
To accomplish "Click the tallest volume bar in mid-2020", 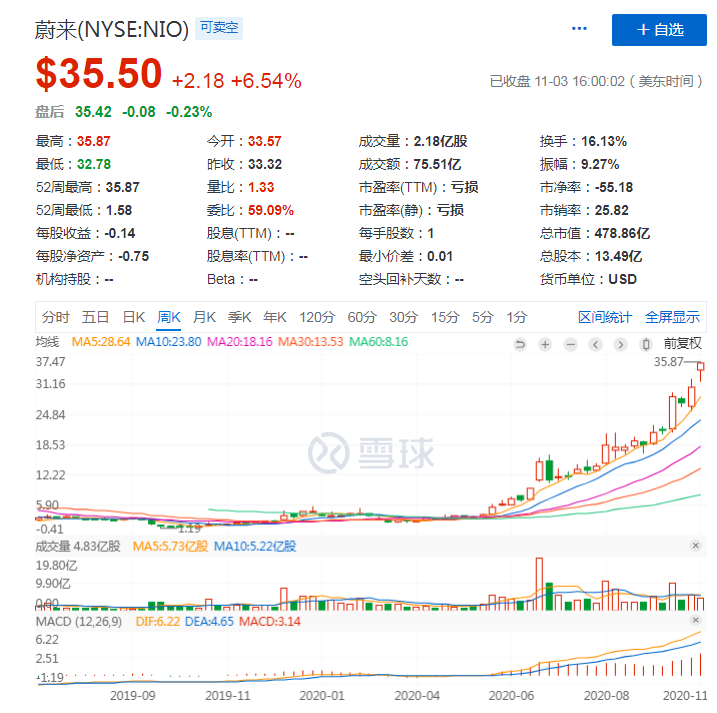I will pyautogui.click(x=539, y=584).
